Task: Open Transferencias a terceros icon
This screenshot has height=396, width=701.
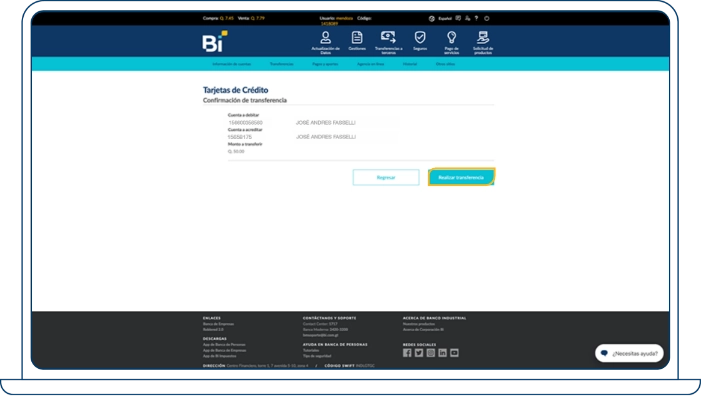Action: click(389, 42)
